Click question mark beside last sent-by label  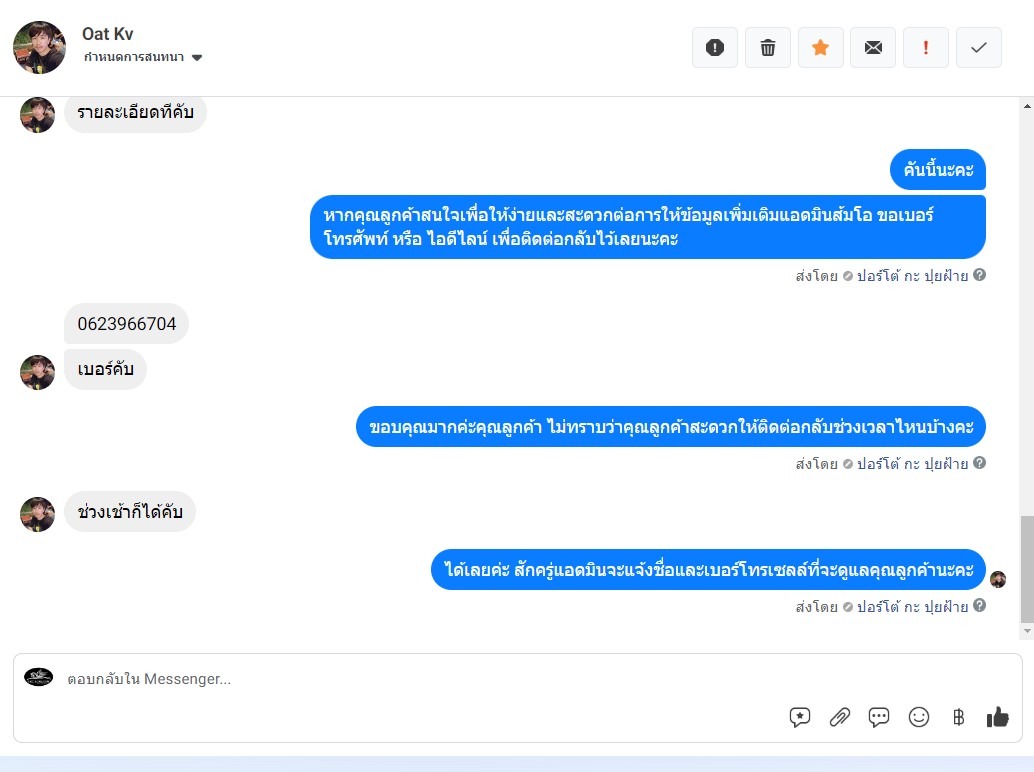click(x=980, y=605)
